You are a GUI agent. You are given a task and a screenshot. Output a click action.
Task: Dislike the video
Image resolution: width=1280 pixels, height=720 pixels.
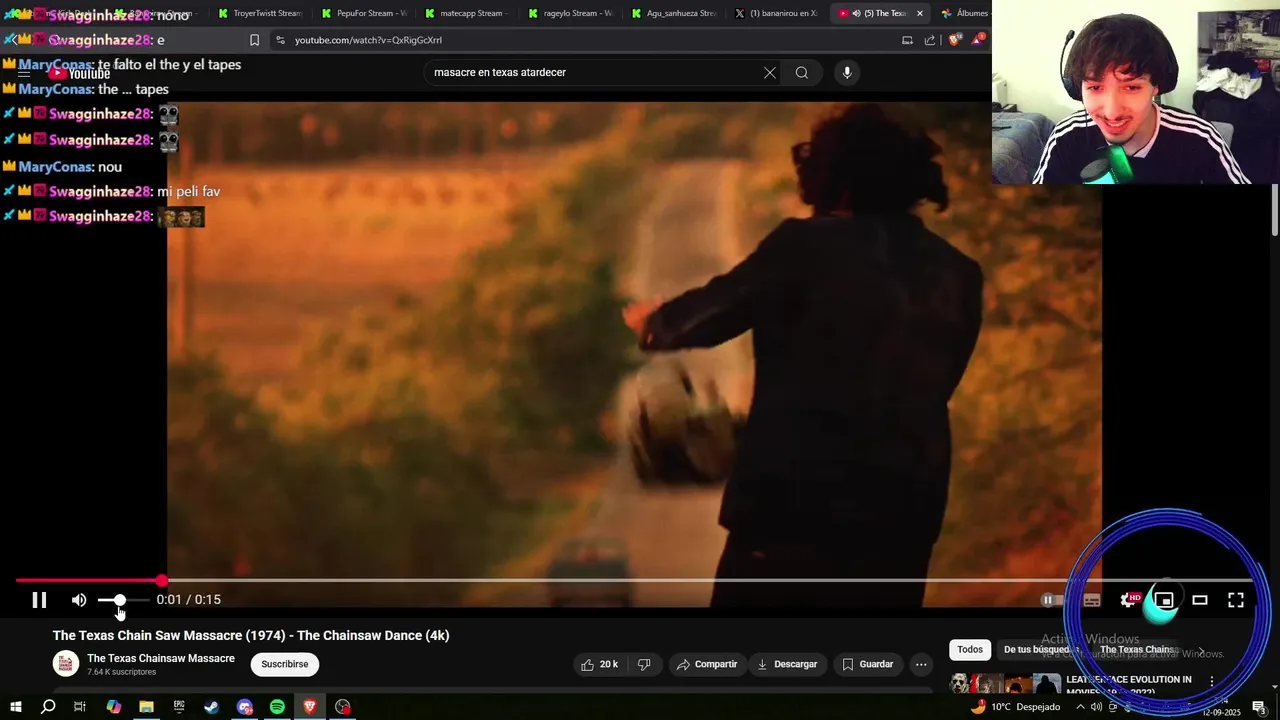pos(645,664)
